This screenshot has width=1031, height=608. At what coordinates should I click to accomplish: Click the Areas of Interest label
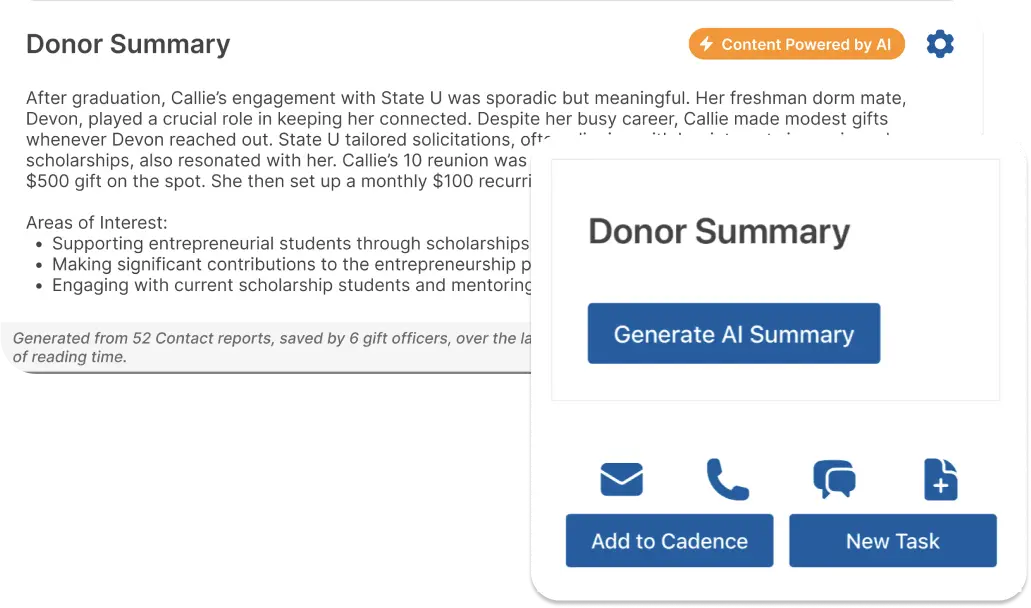pos(97,222)
